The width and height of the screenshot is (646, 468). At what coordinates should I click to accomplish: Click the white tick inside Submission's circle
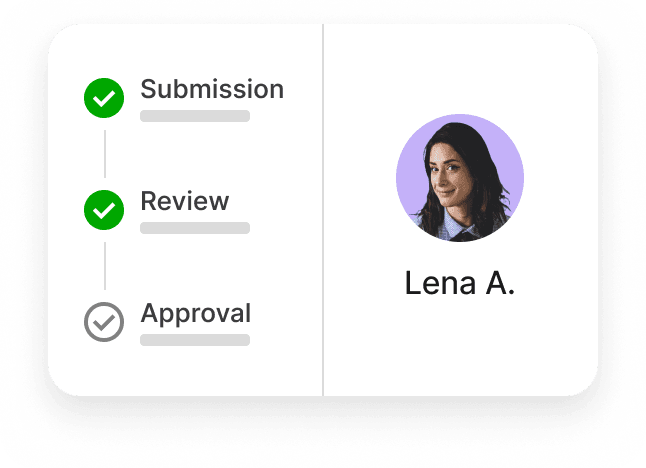point(104,99)
